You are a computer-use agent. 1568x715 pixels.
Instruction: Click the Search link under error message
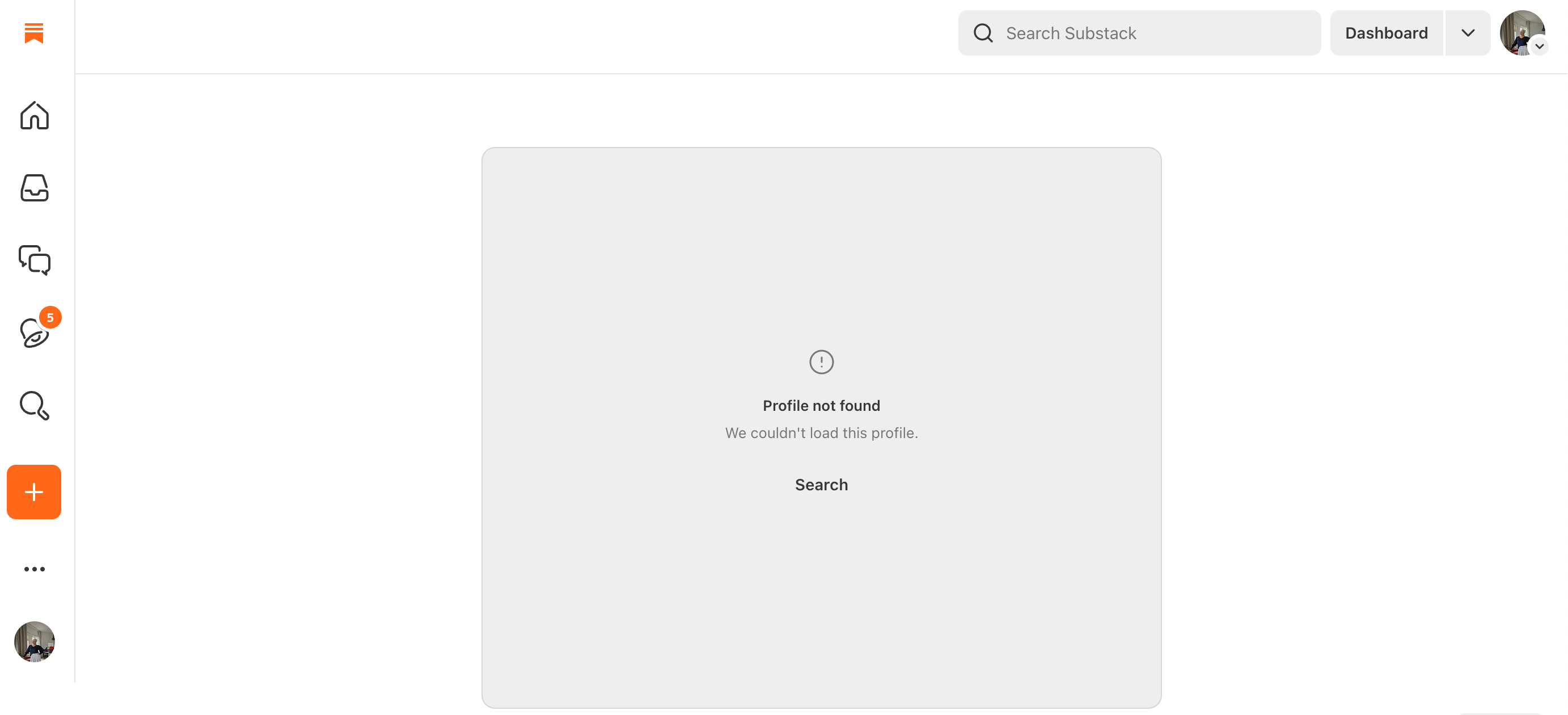click(821, 485)
